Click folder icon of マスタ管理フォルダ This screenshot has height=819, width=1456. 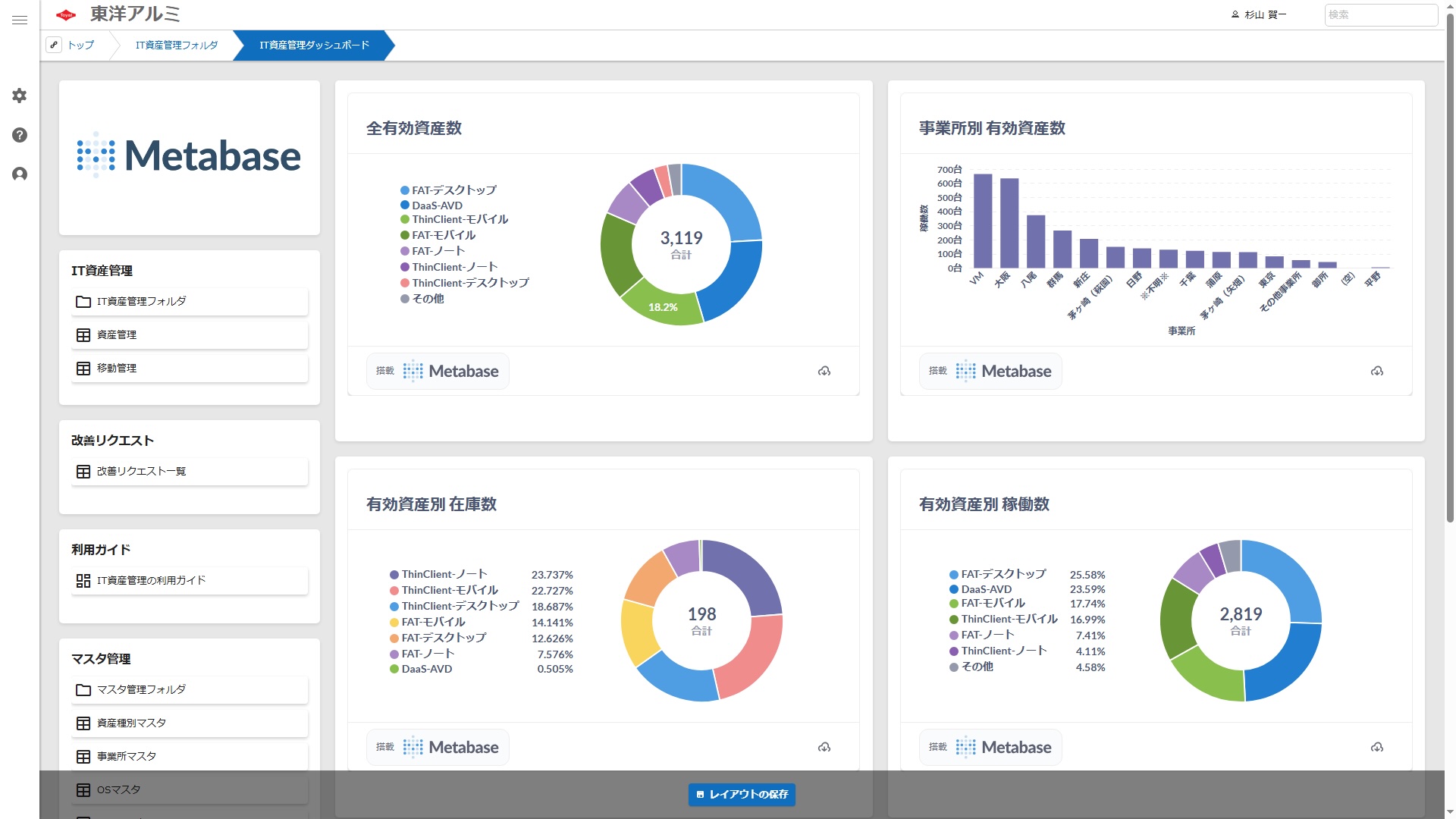tap(83, 690)
